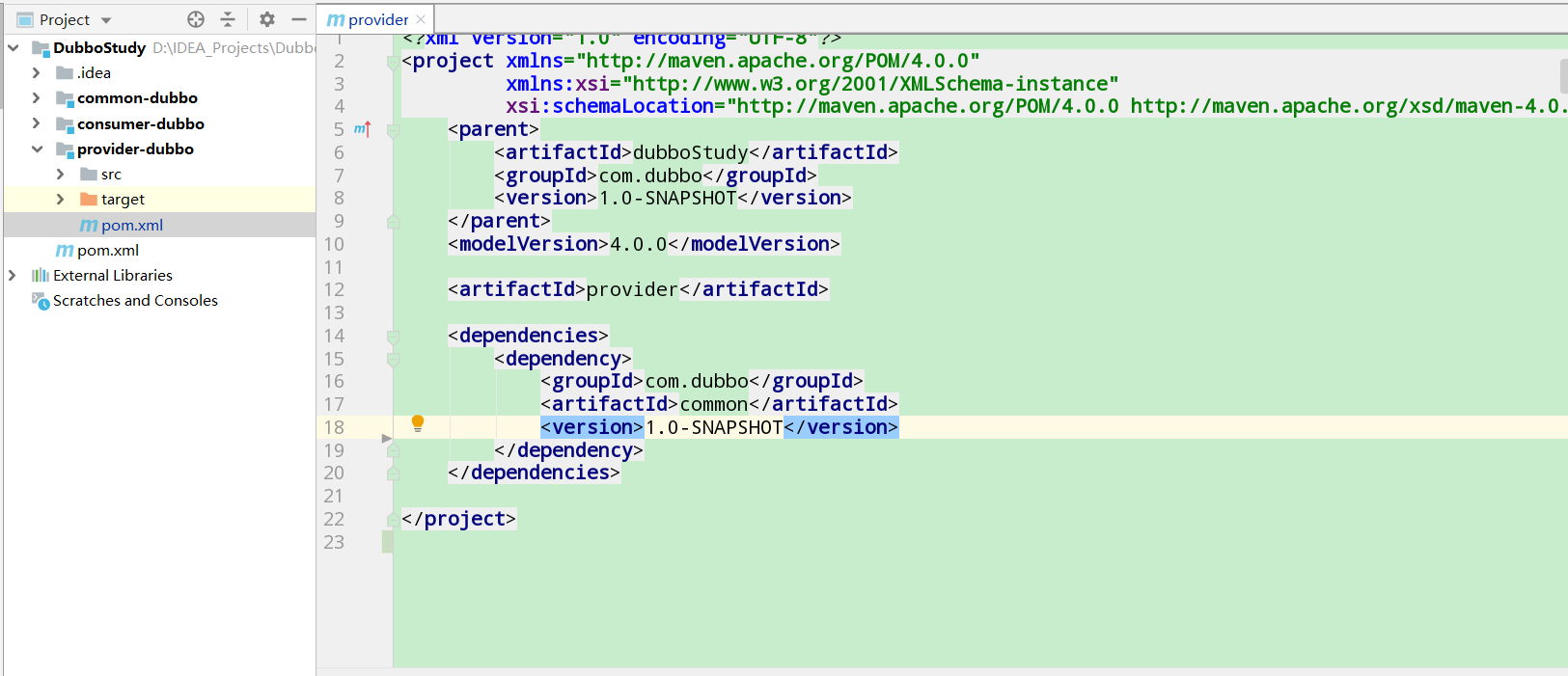Click the Project tool window icon
The image size is (1568, 676).
click(25, 19)
